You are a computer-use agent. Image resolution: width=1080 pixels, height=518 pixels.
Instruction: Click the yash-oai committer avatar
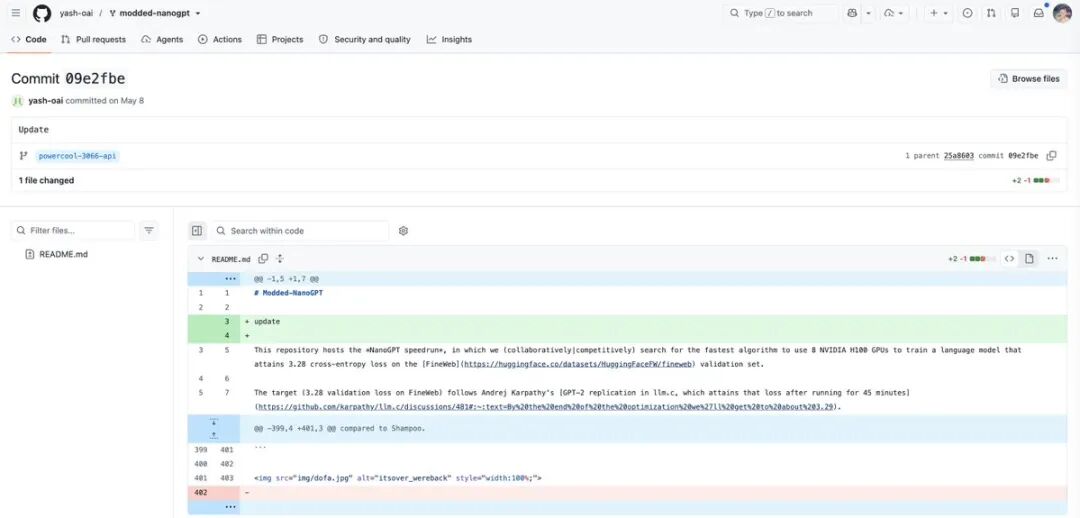pos(18,101)
